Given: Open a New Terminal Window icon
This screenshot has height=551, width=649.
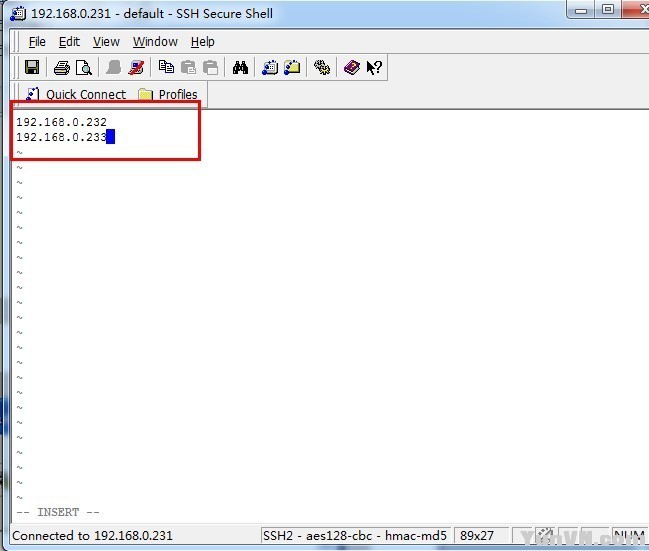Looking at the screenshot, I should (270, 67).
